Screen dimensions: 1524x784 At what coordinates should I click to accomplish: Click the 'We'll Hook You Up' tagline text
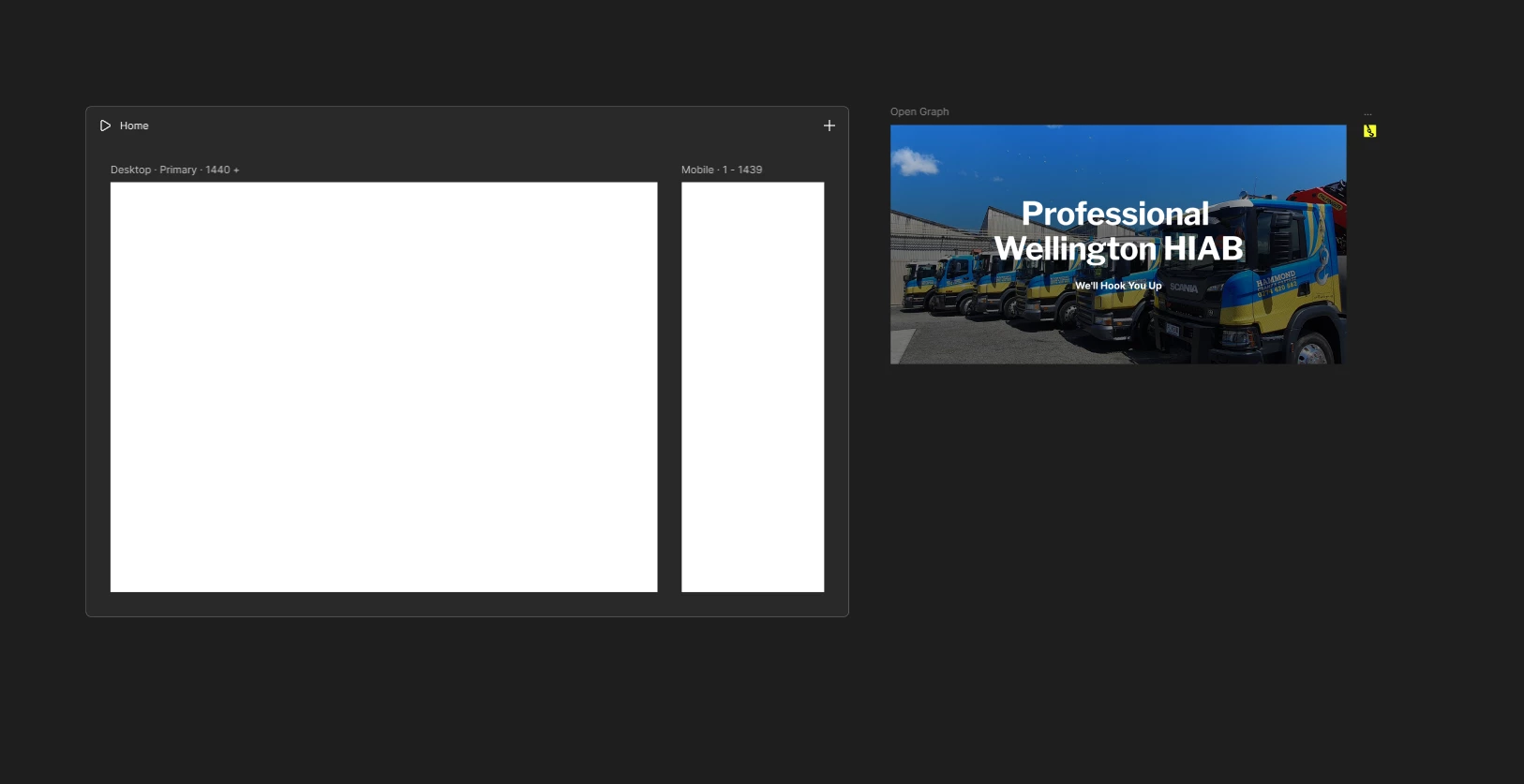(1118, 286)
